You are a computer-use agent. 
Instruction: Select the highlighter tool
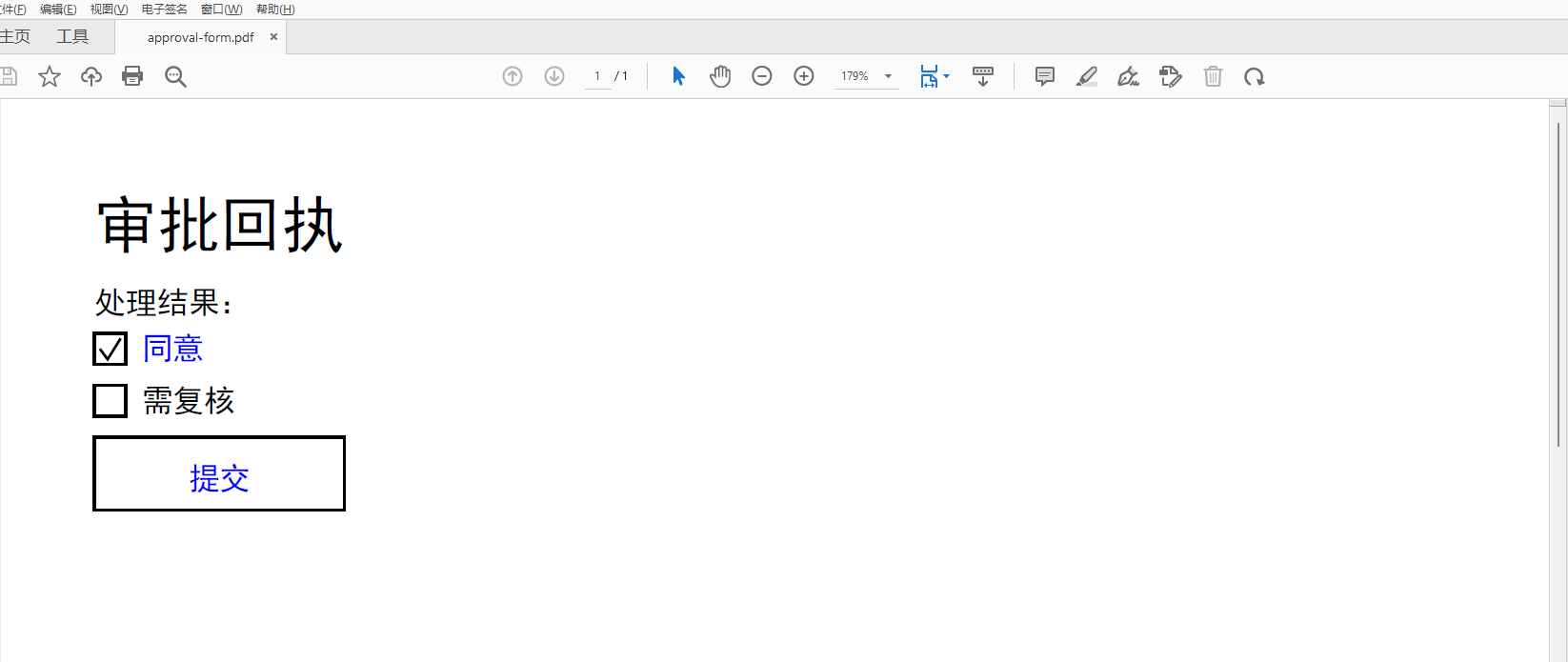click(x=1087, y=76)
